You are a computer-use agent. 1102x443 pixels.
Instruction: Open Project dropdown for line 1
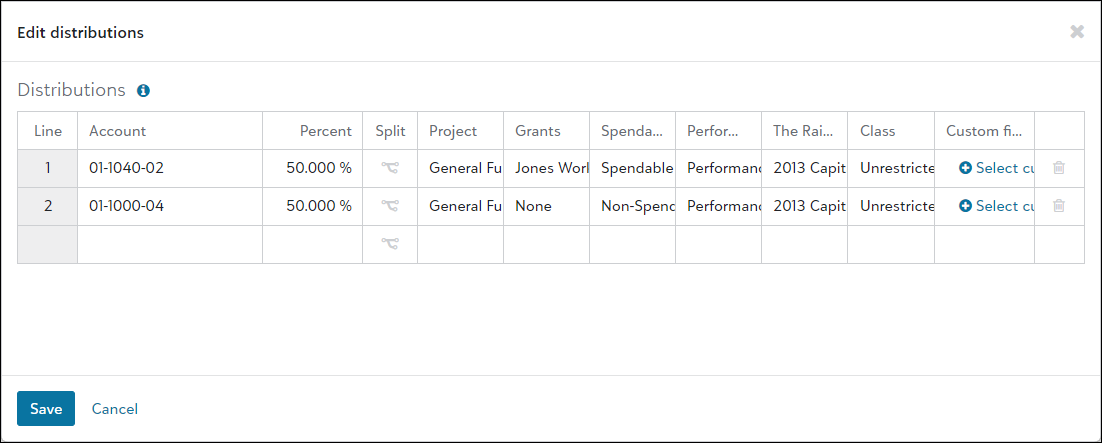coord(460,168)
